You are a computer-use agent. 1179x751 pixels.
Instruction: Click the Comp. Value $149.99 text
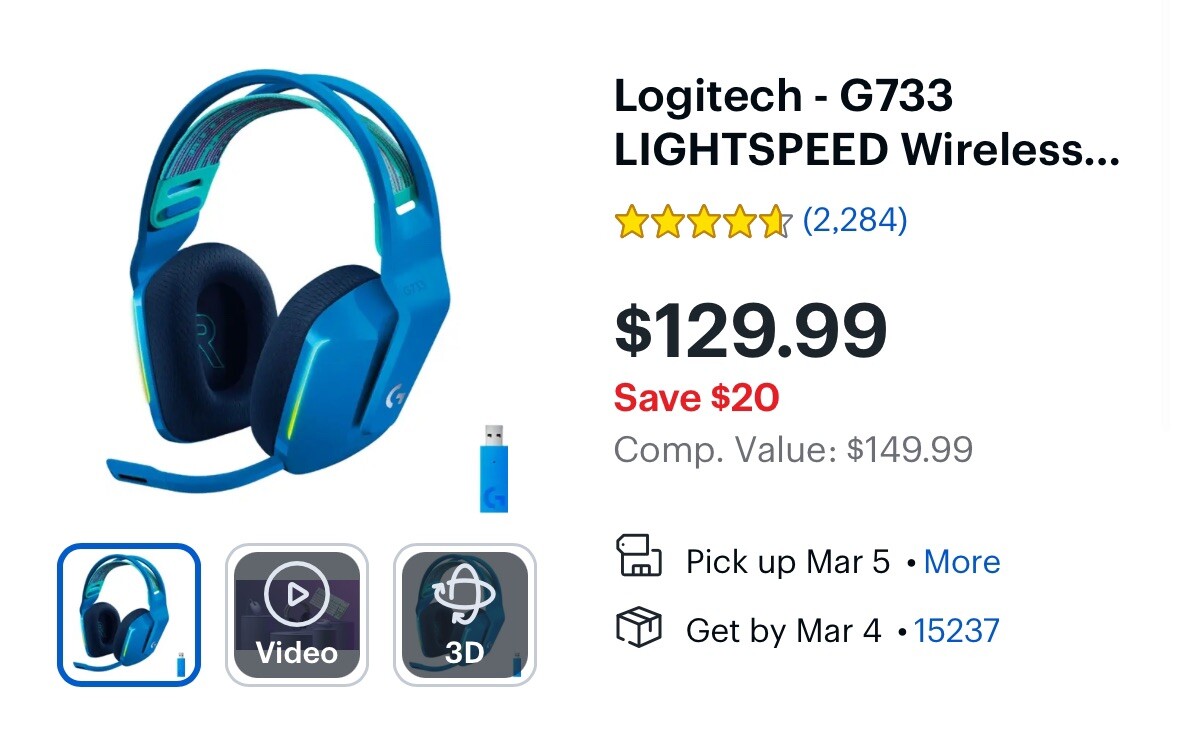tap(793, 450)
